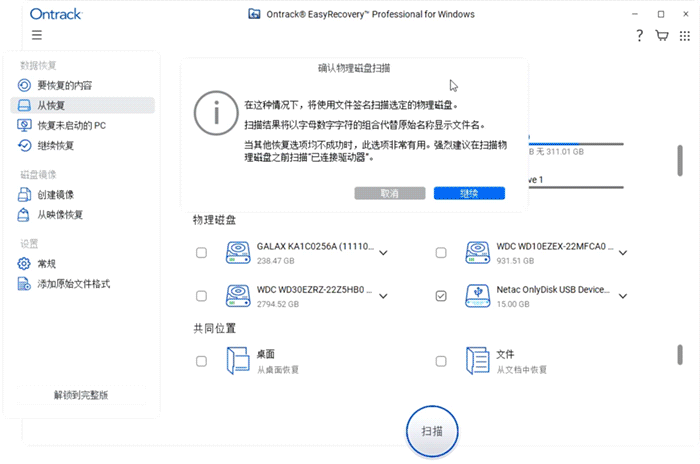This screenshot has width=700, height=464.
Task: Expand the GALAX KA1C0256A disk chevron
Action: 383,253
